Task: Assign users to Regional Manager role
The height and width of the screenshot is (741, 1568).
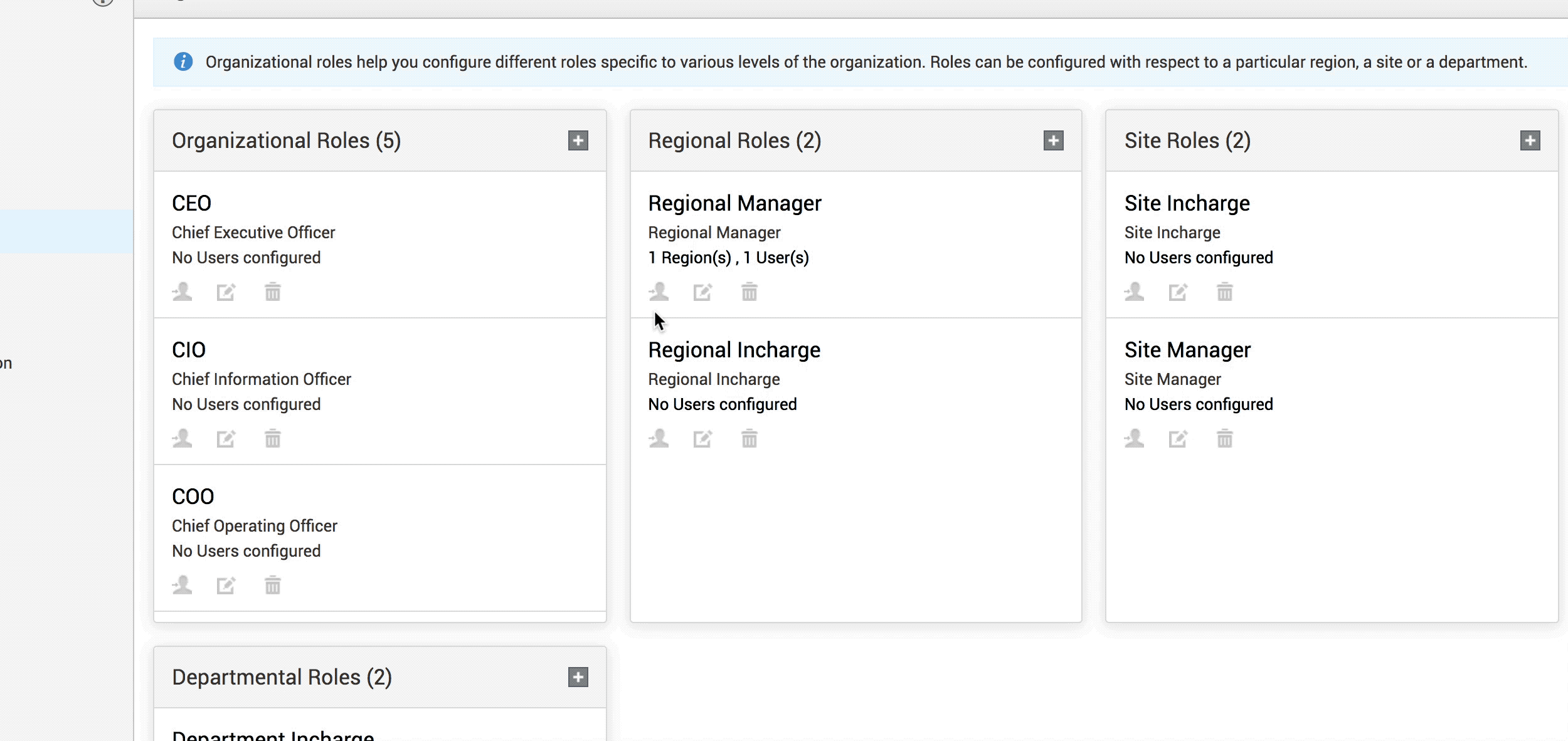Action: (659, 292)
